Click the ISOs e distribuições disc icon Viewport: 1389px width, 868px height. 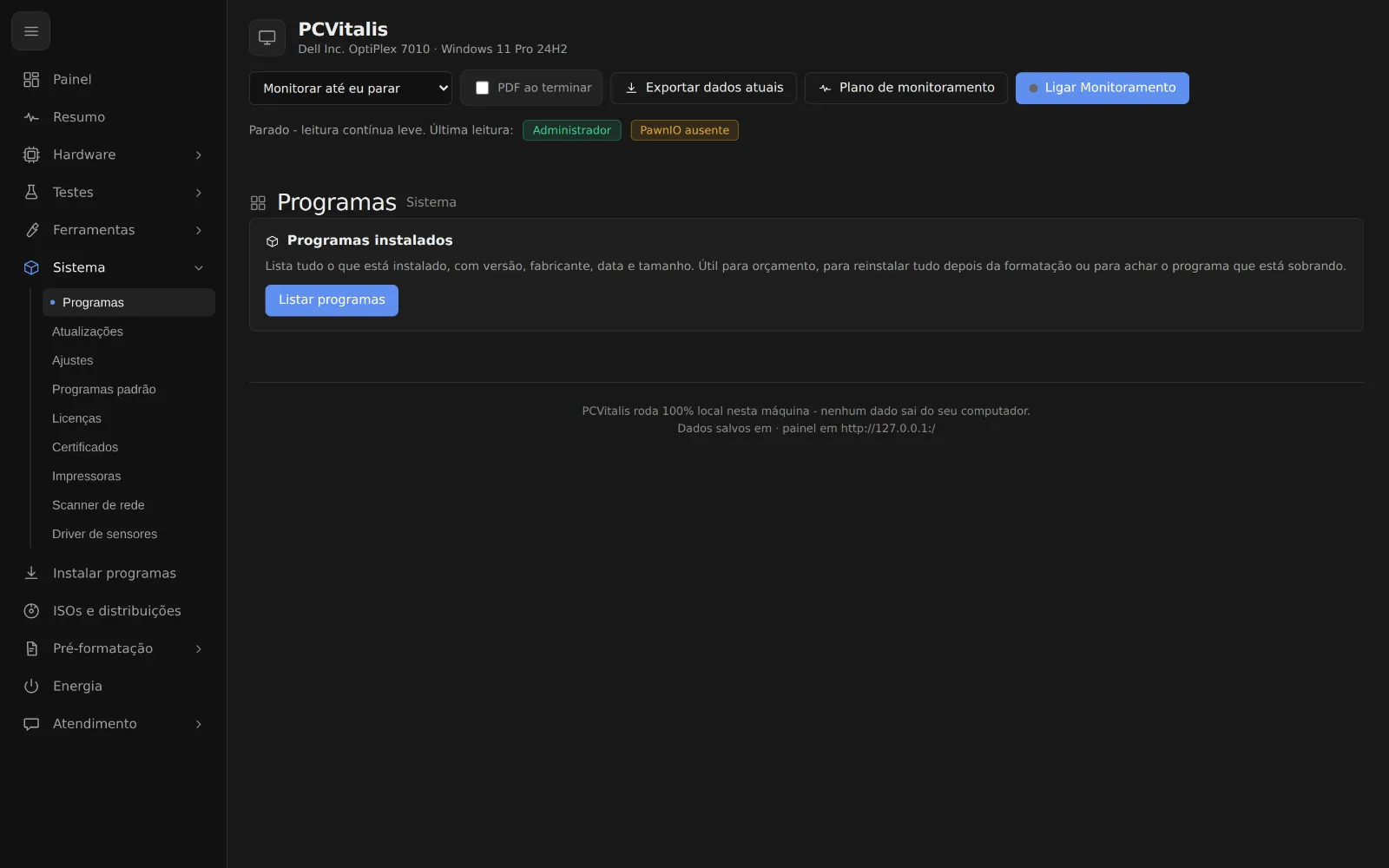coord(31,611)
